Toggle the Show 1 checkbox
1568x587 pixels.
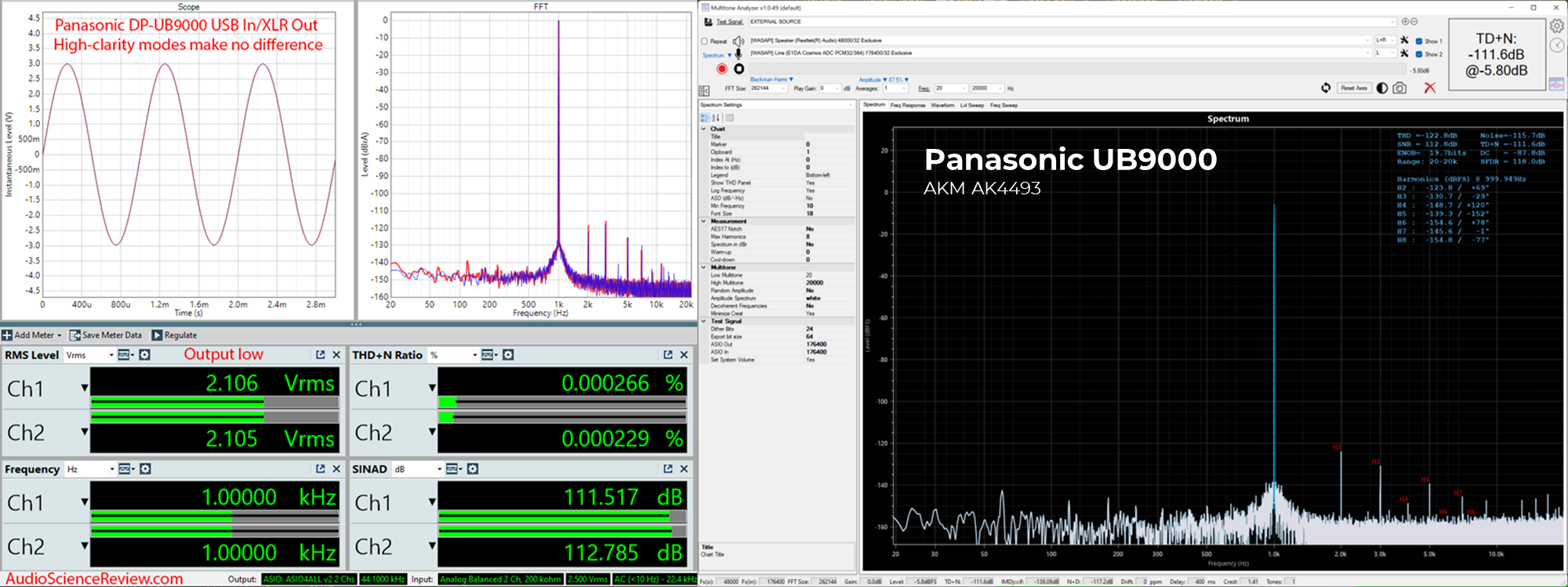coord(1419,41)
